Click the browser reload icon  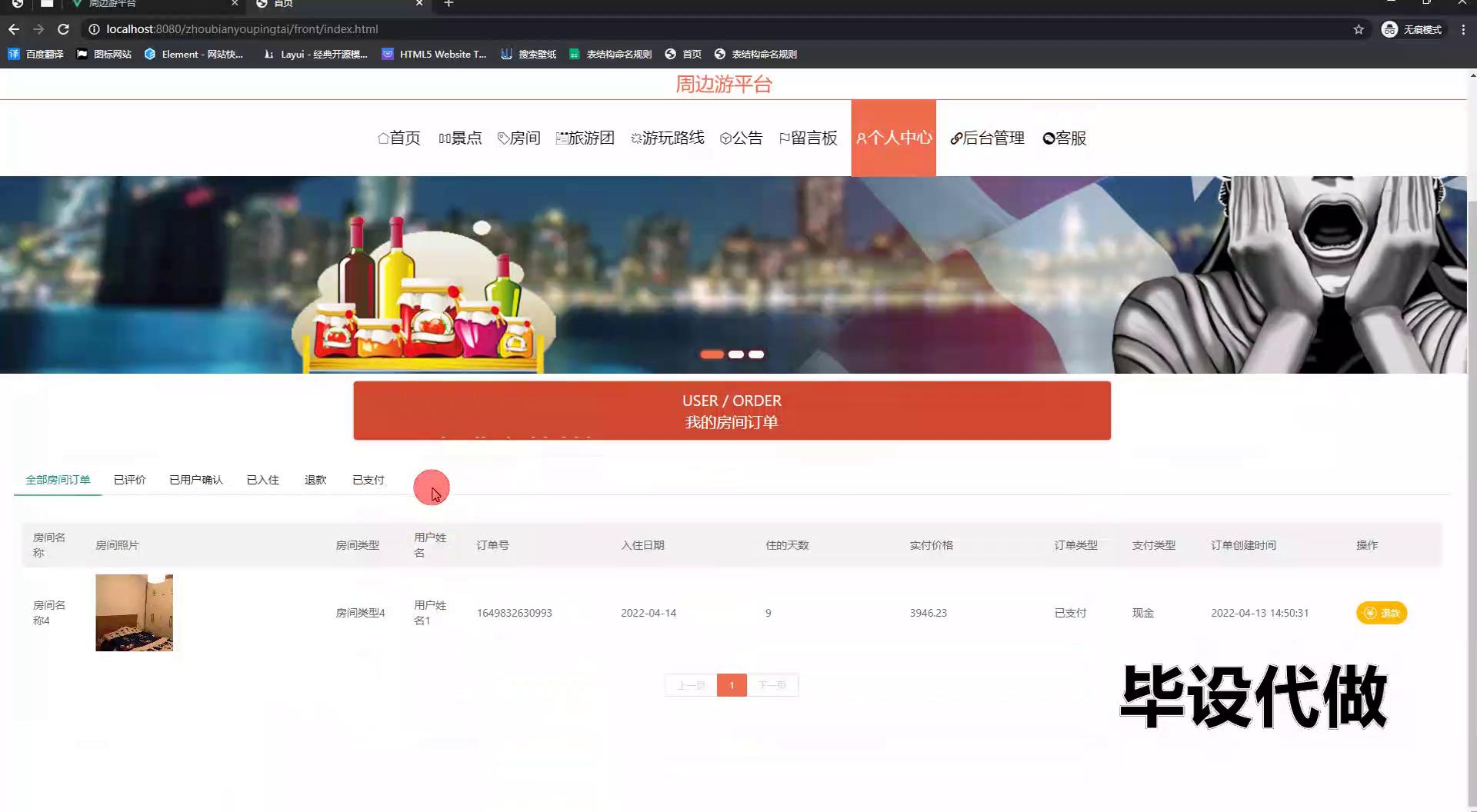(64, 29)
